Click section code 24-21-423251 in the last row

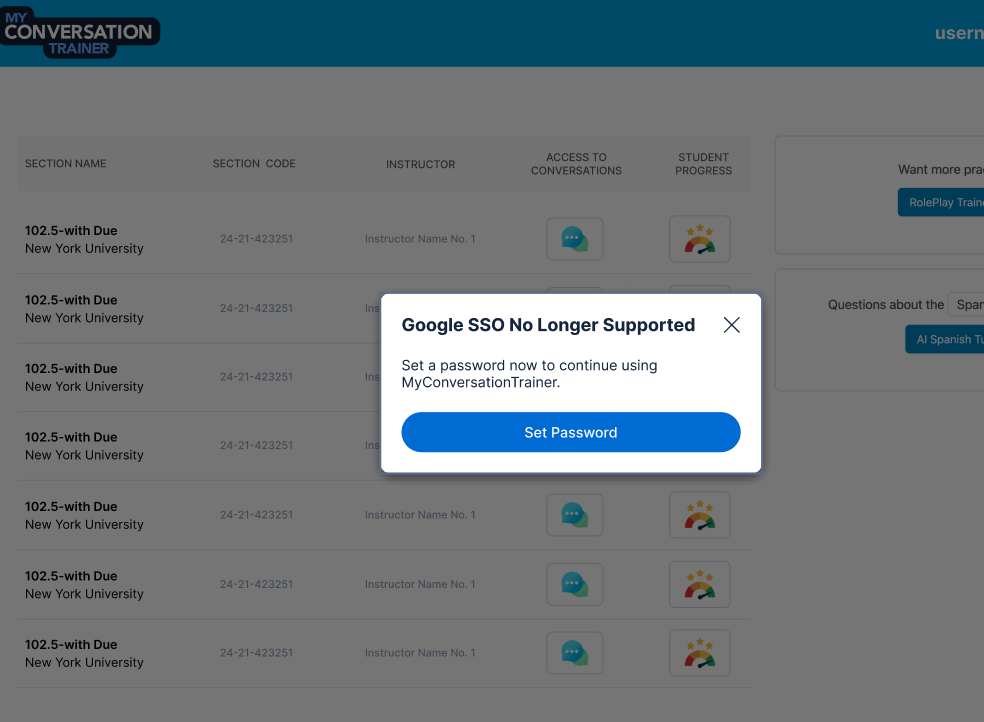pyautogui.click(x=256, y=653)
